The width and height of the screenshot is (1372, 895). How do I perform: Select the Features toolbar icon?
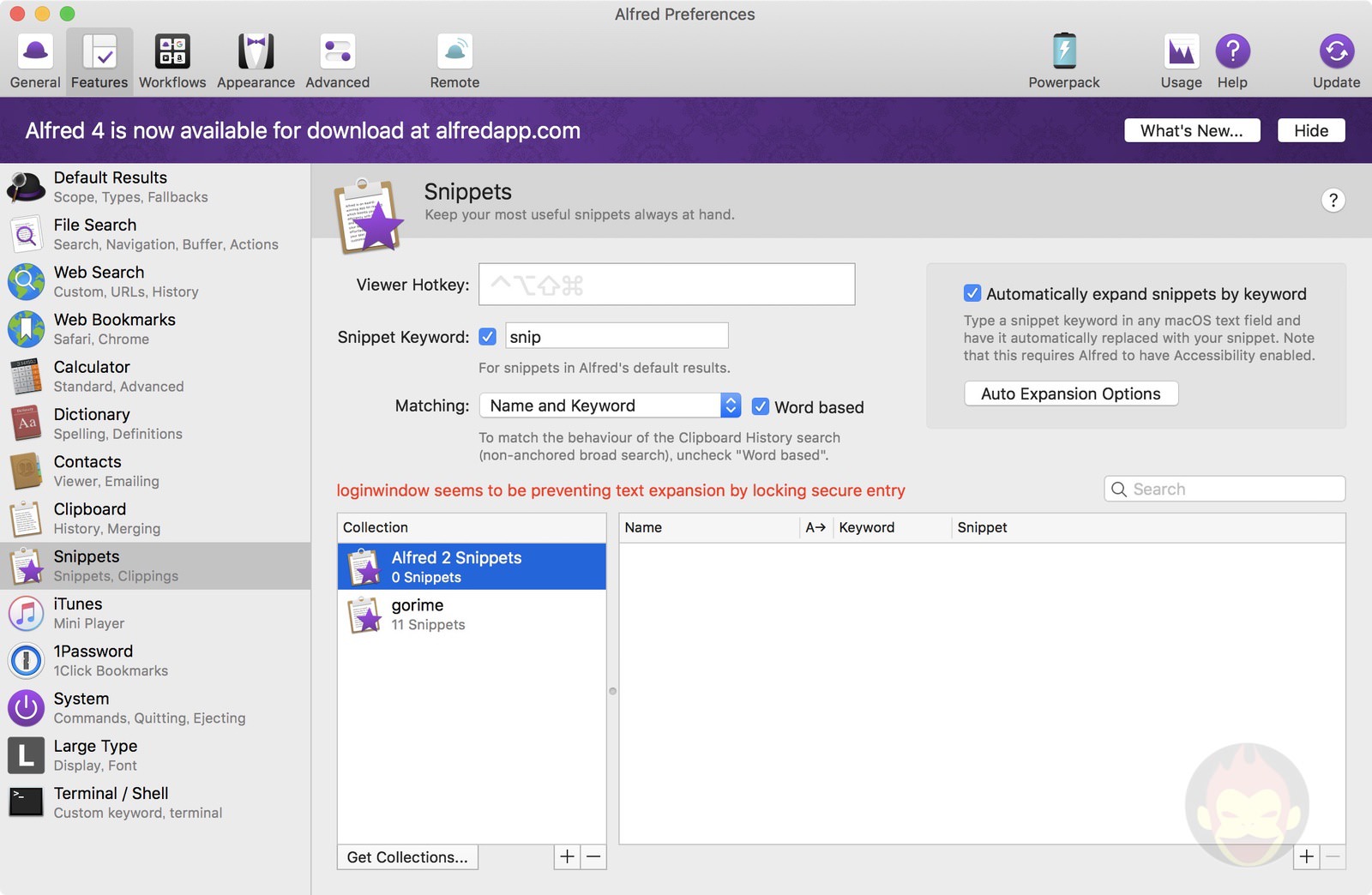pyautogui.click(x=99, y=62)
